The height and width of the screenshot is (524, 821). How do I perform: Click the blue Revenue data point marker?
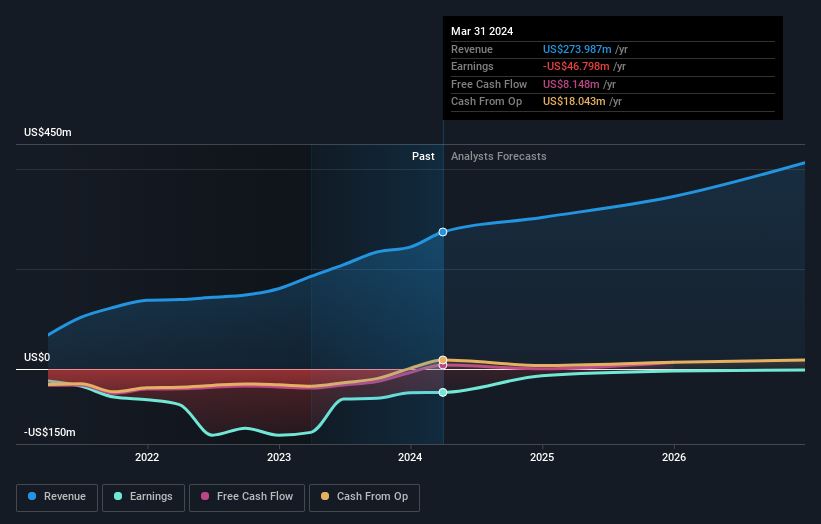coord(443,232)
